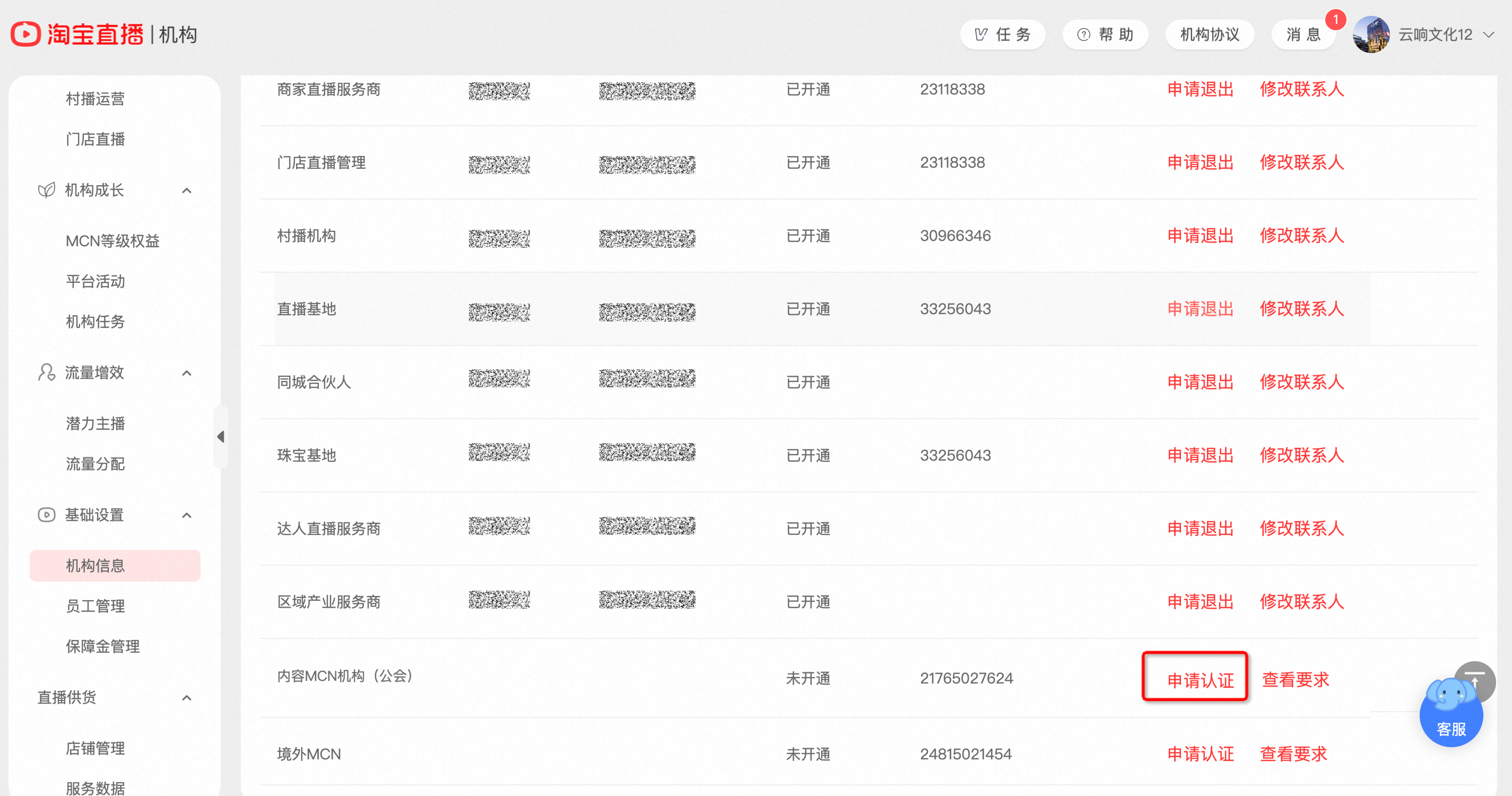This screenshot has width=1512, height=796.
Task: Open 平台活动 in the sidebar
Action: (x=95, y=281)
